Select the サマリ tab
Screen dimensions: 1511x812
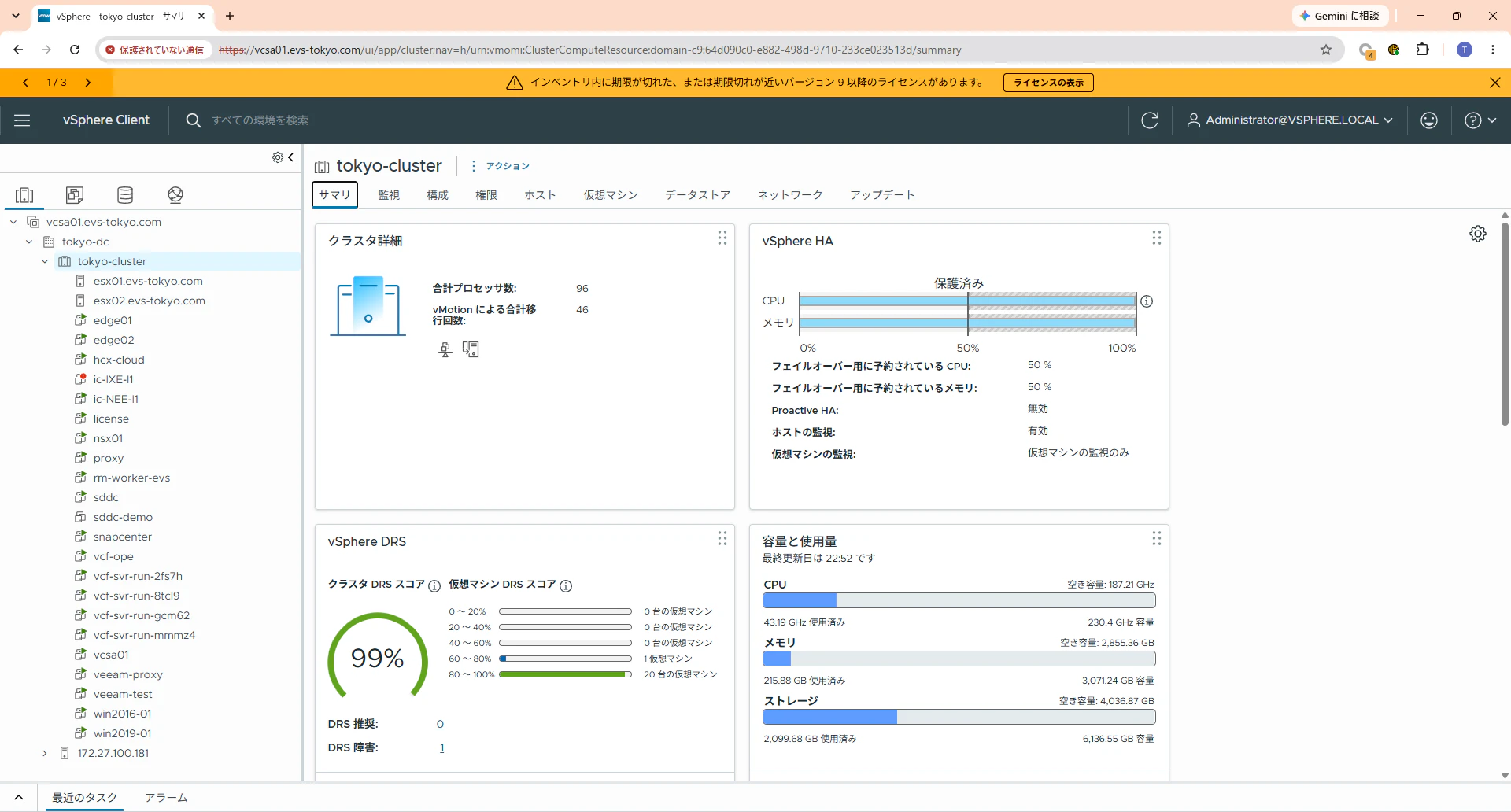(334, 195)
